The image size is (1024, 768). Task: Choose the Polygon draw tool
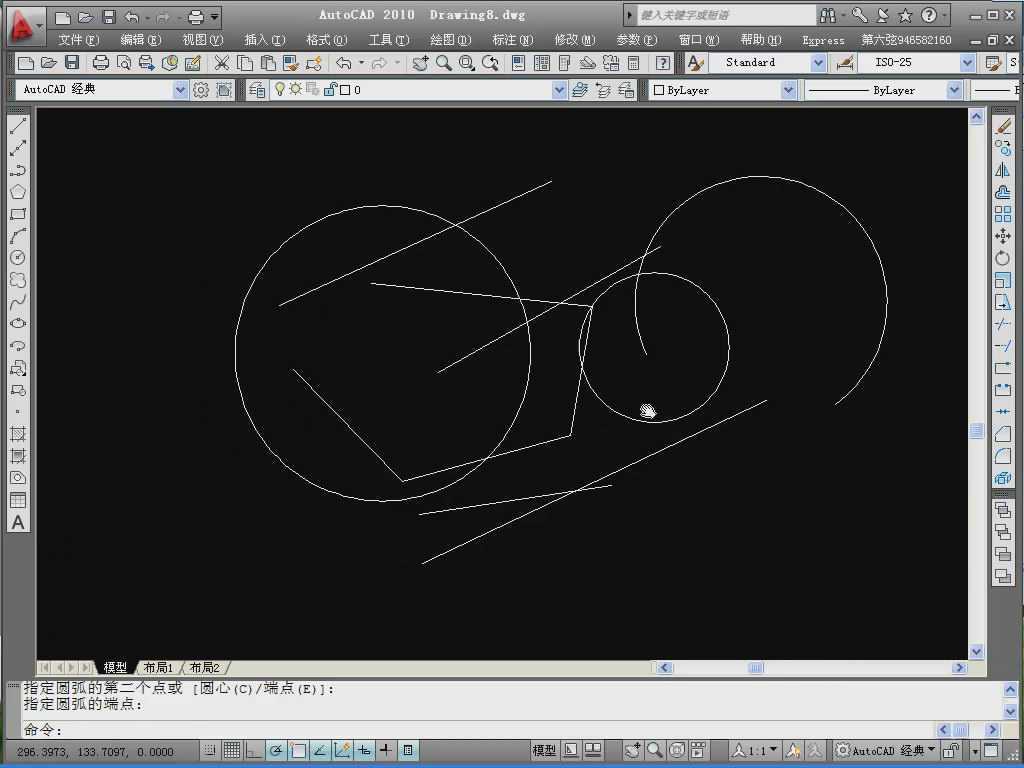pos(18,191)
